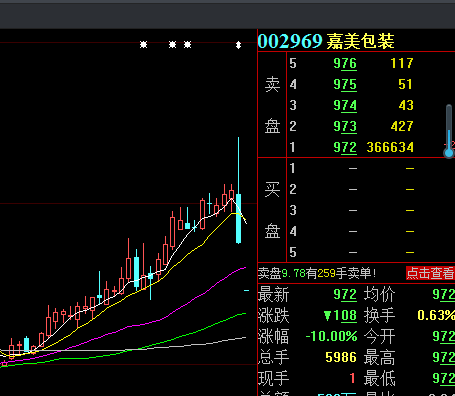Image resolution: width=455 pixels, height=396 pixels.
Task: Click the 涨跌 value 108
Action: pos(340,315)
